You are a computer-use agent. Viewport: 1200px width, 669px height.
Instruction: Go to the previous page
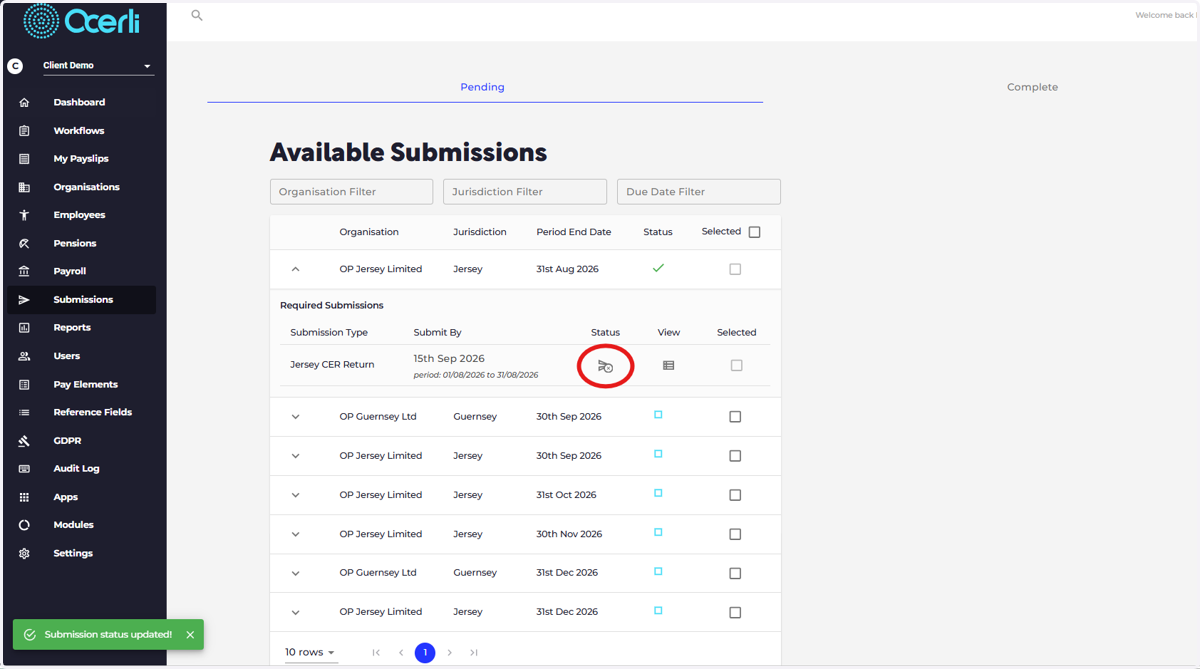pos(401,653)
